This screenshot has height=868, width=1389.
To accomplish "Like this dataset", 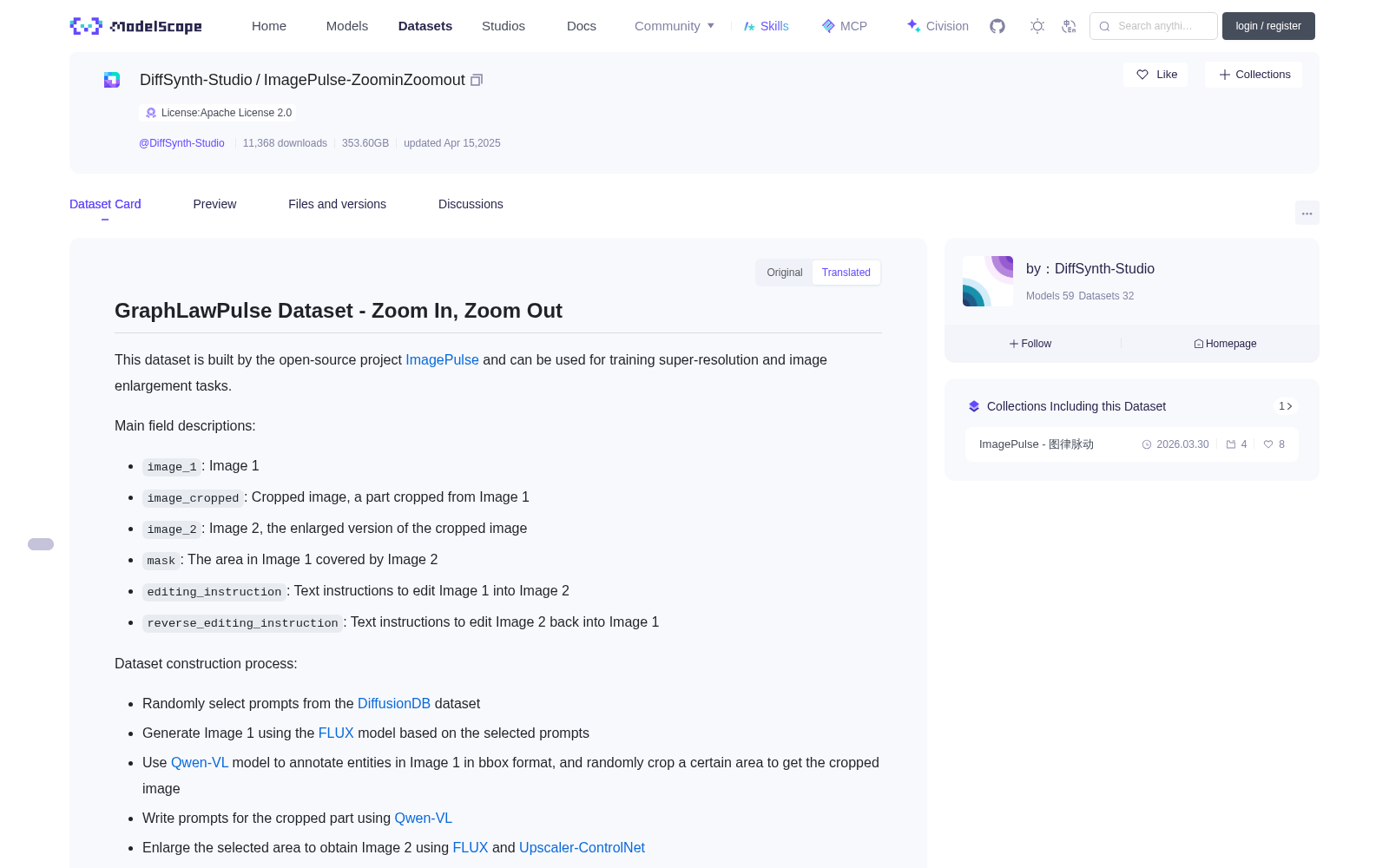I will coord(1156,75).
